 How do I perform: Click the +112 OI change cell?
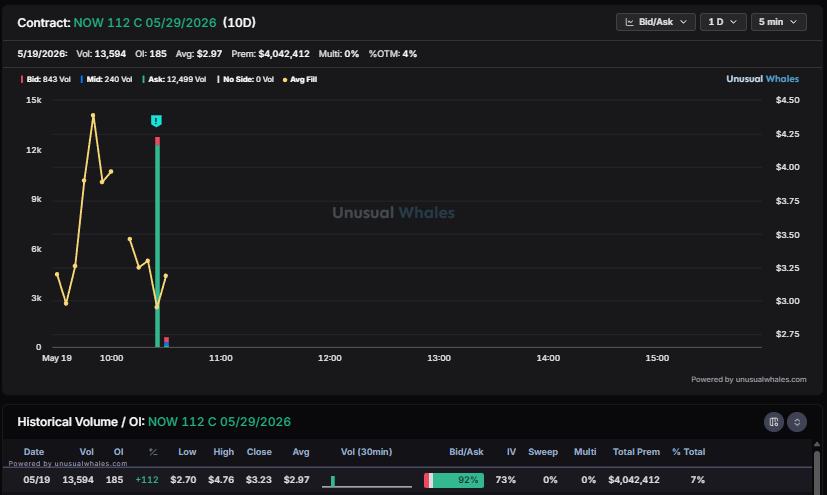(147, 480)
